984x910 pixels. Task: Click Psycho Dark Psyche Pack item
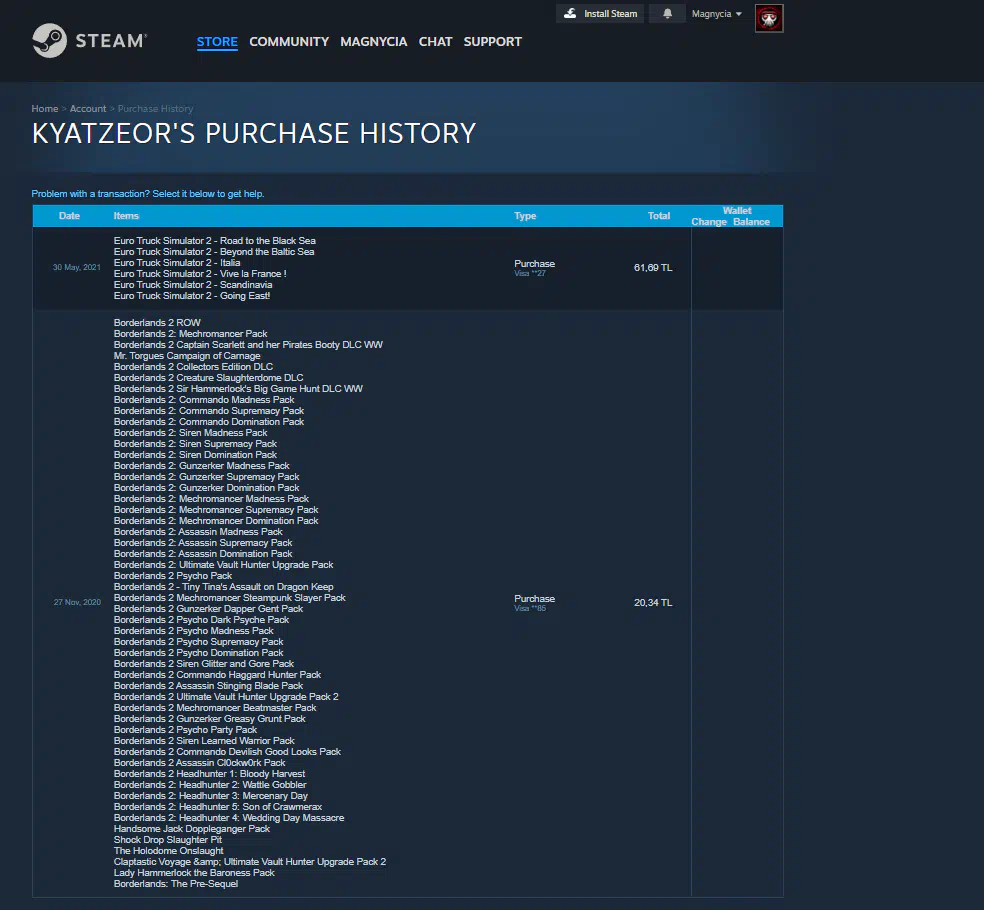[x=201, y=619]
